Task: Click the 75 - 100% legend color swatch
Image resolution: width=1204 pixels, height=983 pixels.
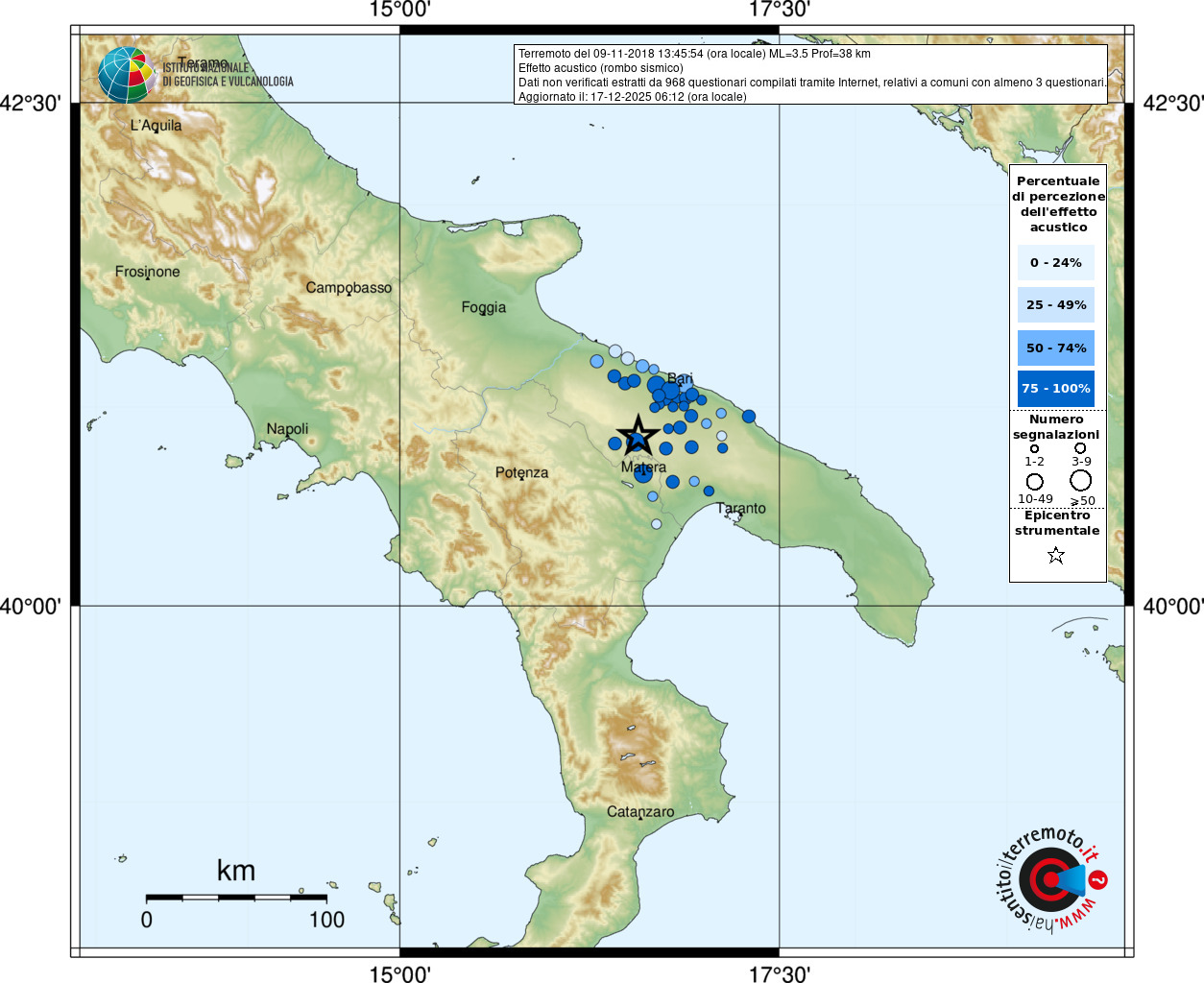Action: tap(1056, 389)
